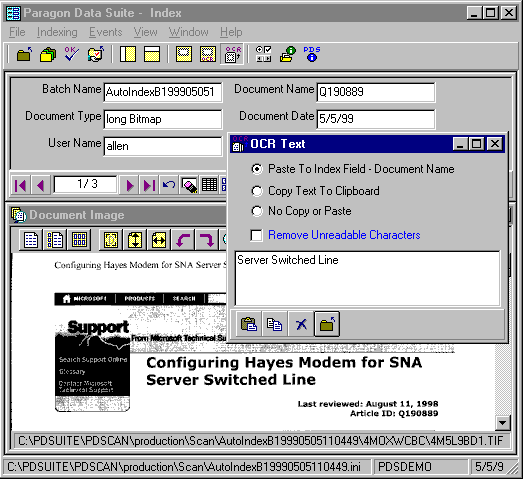The image size is (523, 479).
Task: Maximize the OCR Text dialog
Action: [x=476, y=144]
